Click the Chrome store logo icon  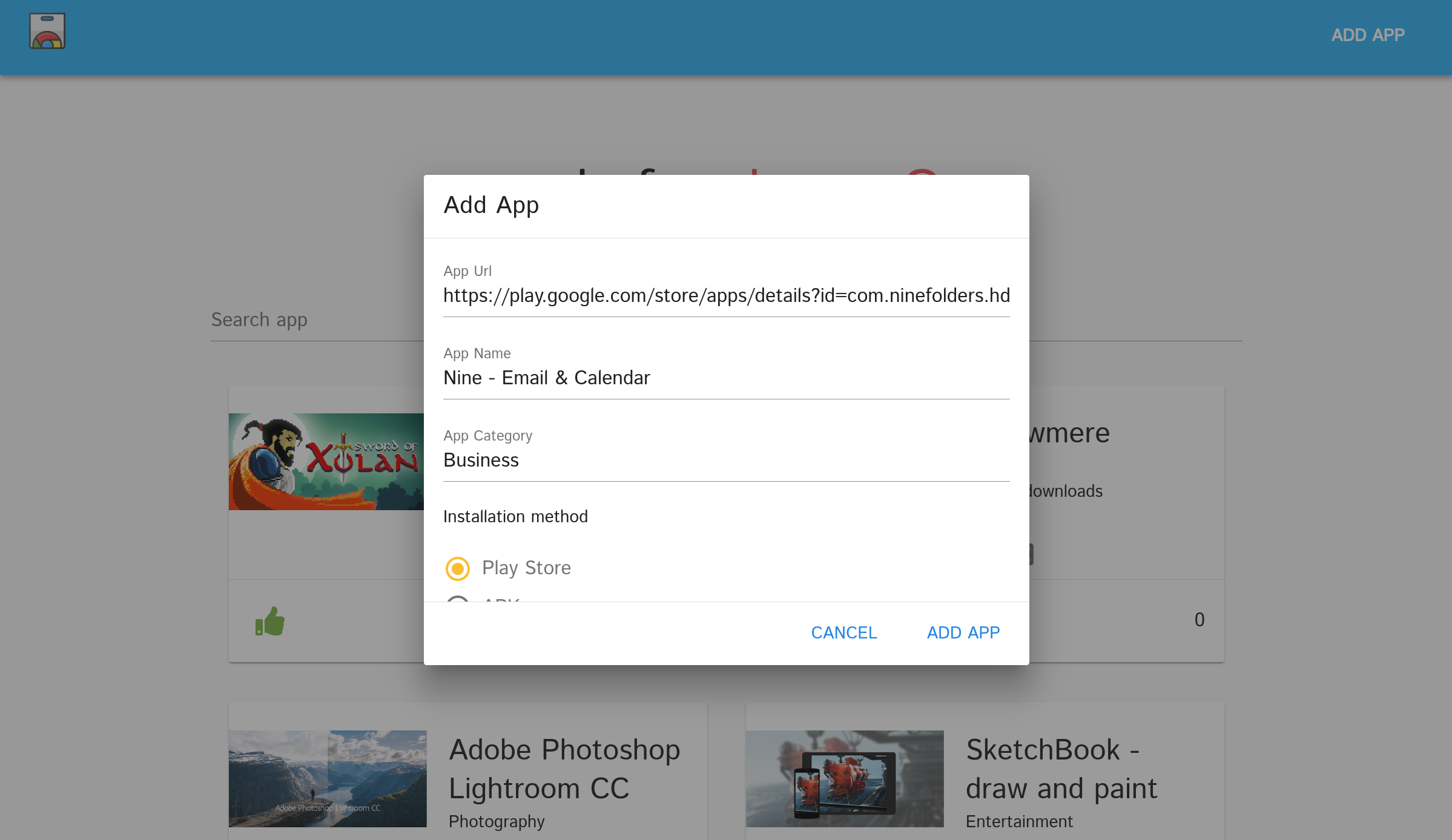point(47,31)
